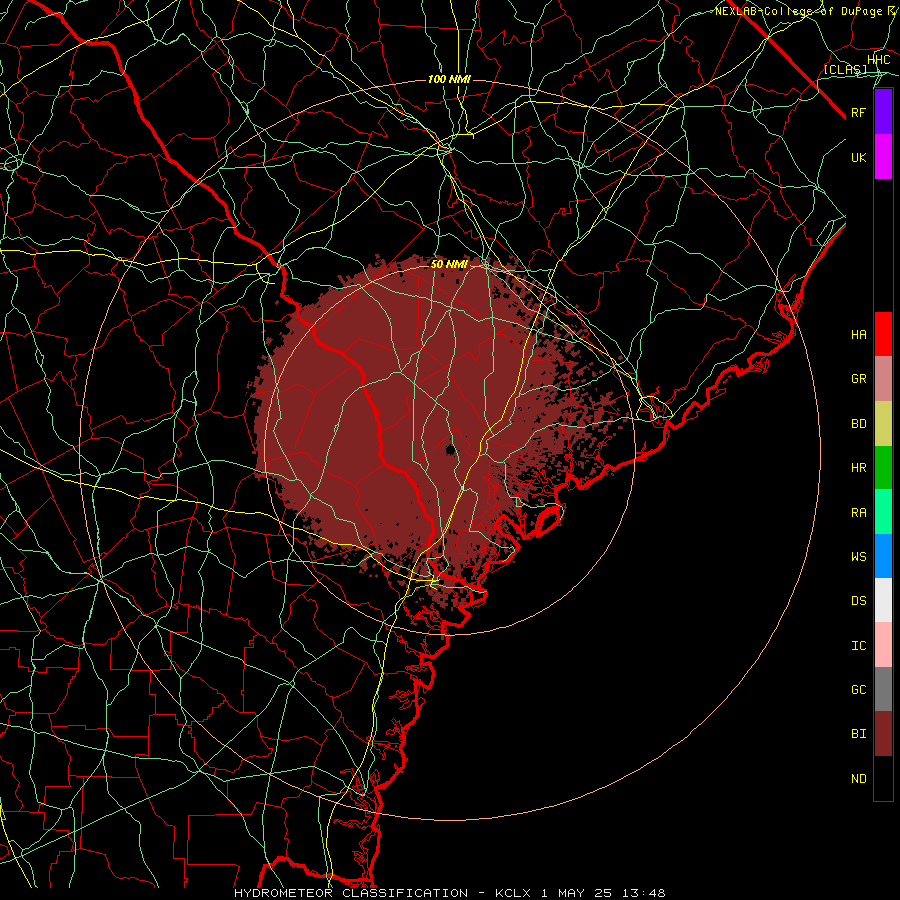Click the HA legend label
This screenshot has width=900, height=900.
pos(859,335)
